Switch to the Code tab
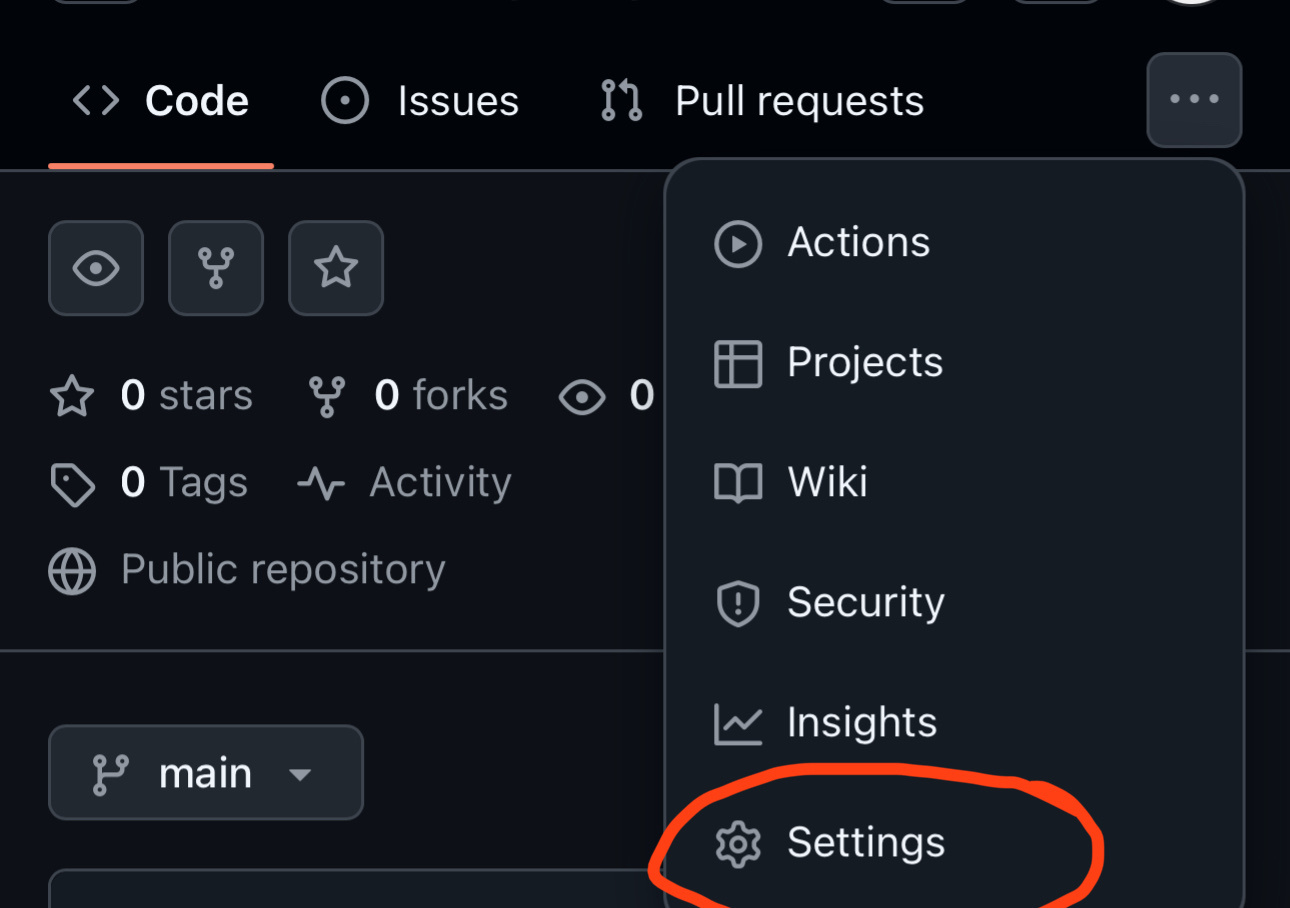The width and height of the screenshot is (1290, 908). tap(161, 101)
